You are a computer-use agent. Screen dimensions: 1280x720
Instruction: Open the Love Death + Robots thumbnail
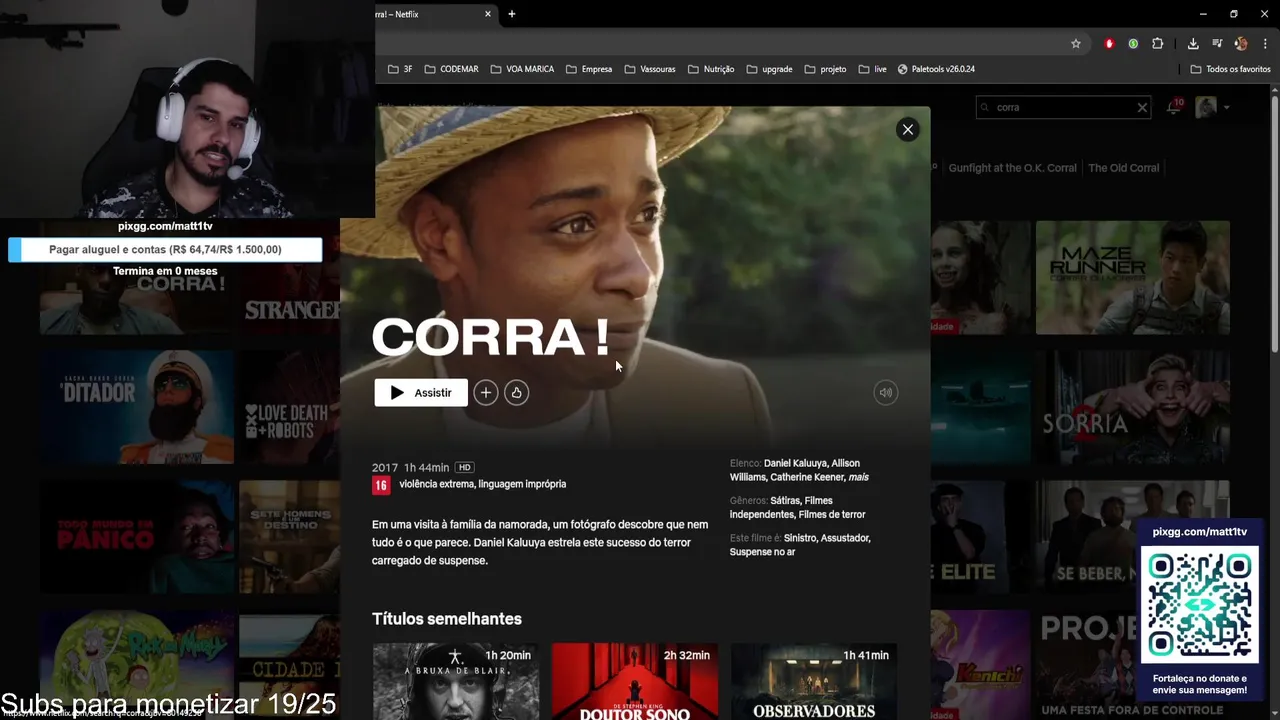pos(290,407)
